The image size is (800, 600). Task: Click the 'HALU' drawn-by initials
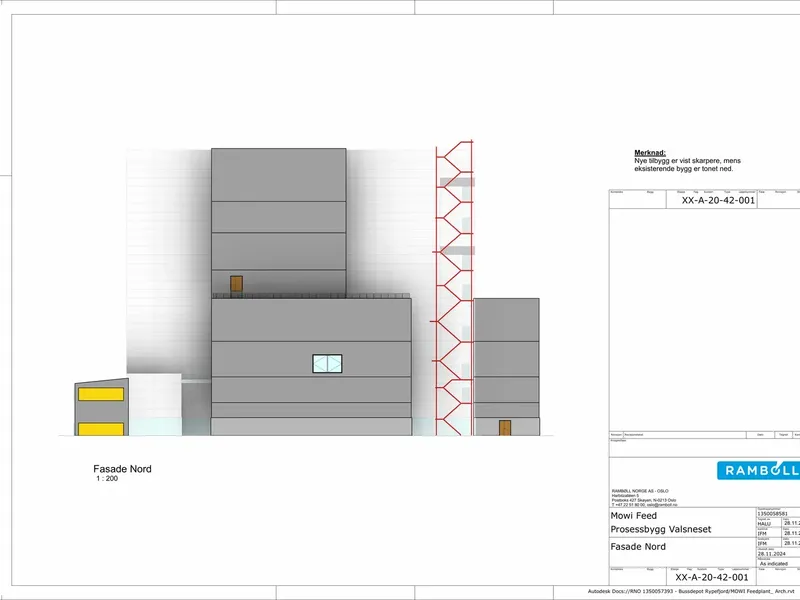coord(764,524)
